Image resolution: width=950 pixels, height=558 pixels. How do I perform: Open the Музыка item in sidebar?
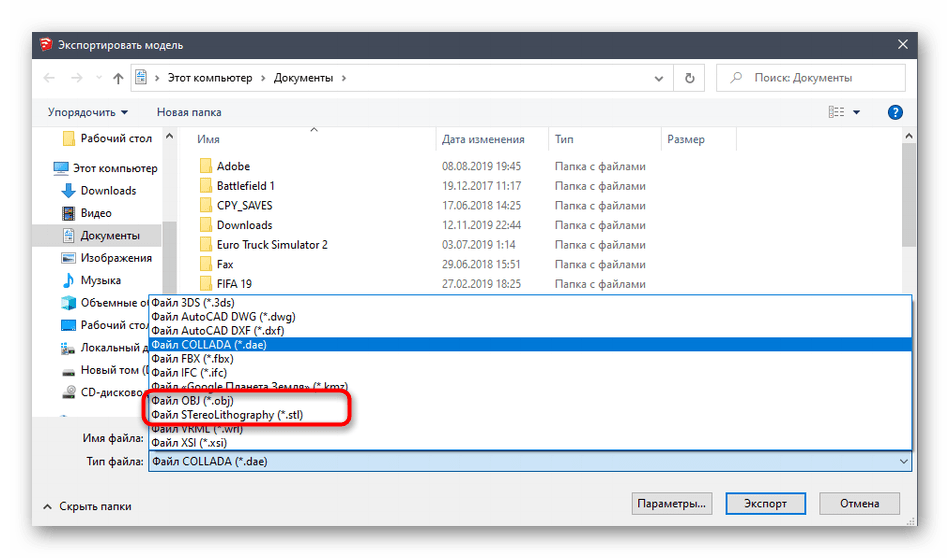pos(68,280)
